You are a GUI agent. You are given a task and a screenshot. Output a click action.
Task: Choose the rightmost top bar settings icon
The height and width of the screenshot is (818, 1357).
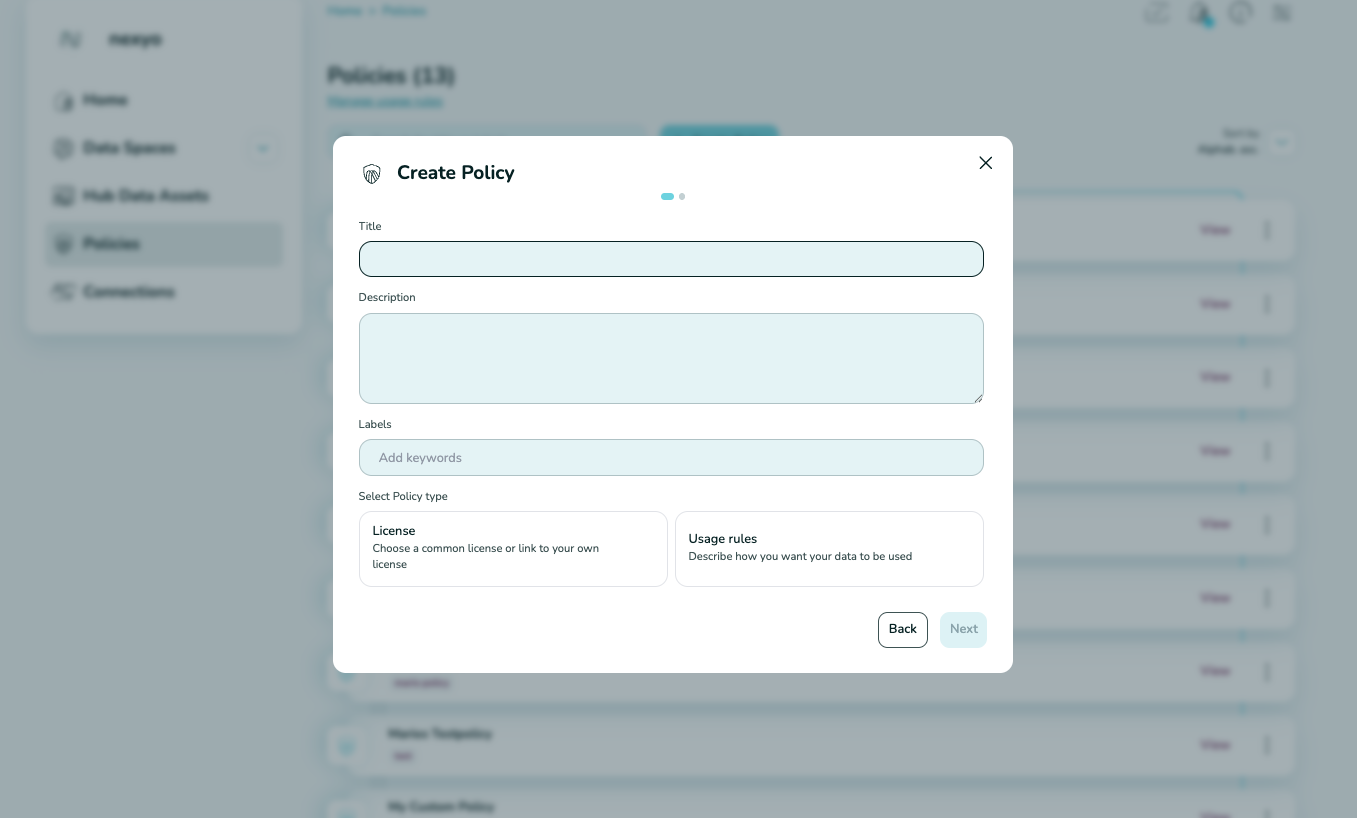pyautogui.click(x=1281, y=14)
